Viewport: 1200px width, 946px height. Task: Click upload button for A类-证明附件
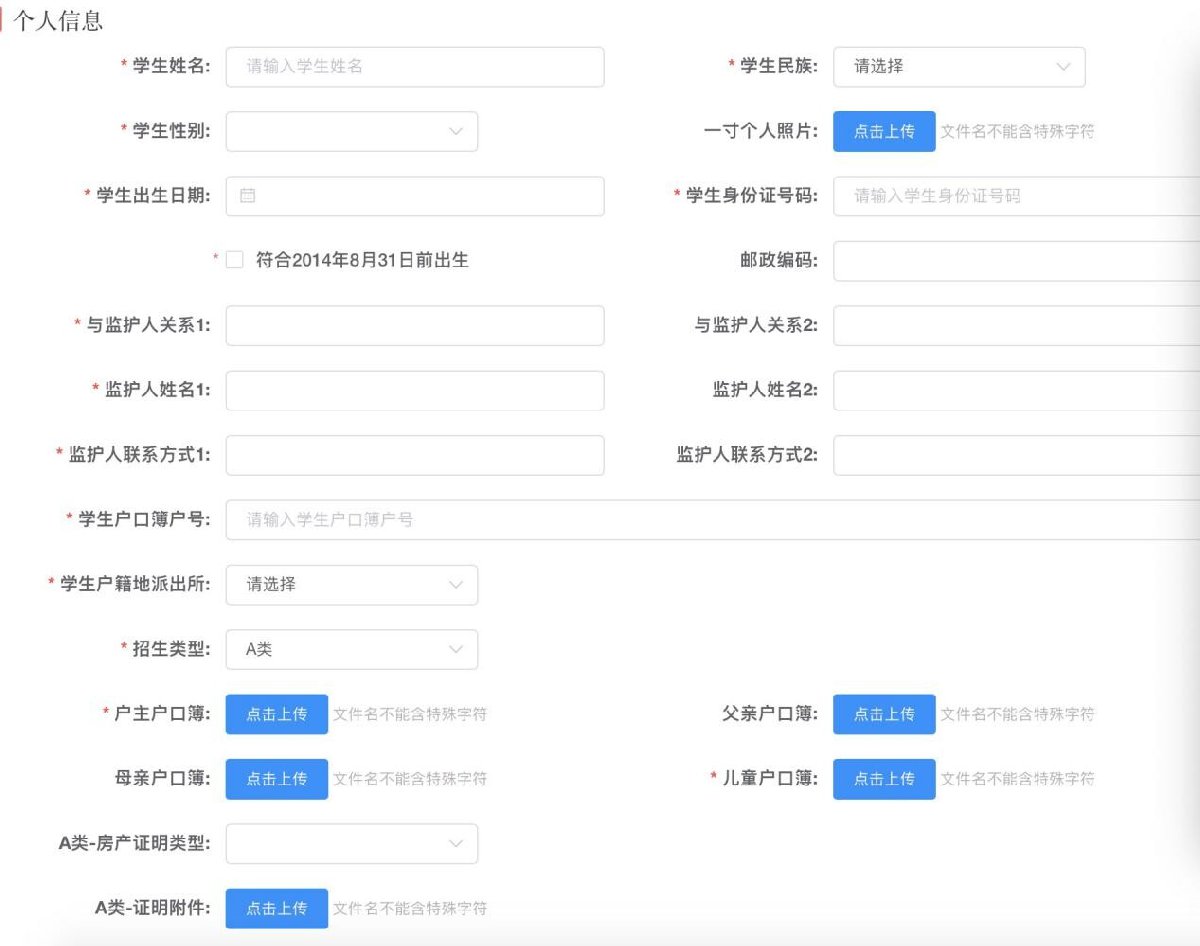click(x=277, y=908)
